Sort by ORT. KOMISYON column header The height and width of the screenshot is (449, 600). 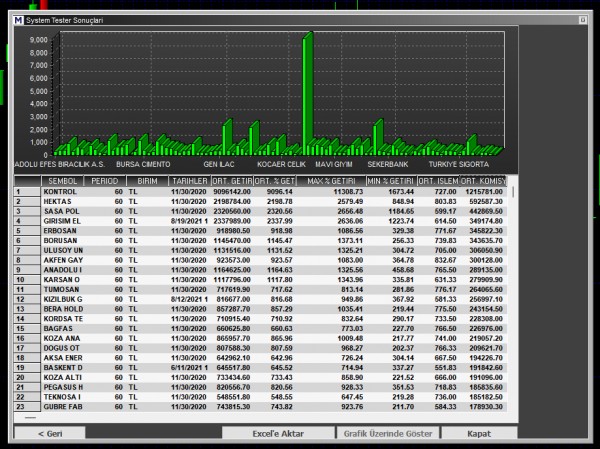coord(483,181)
